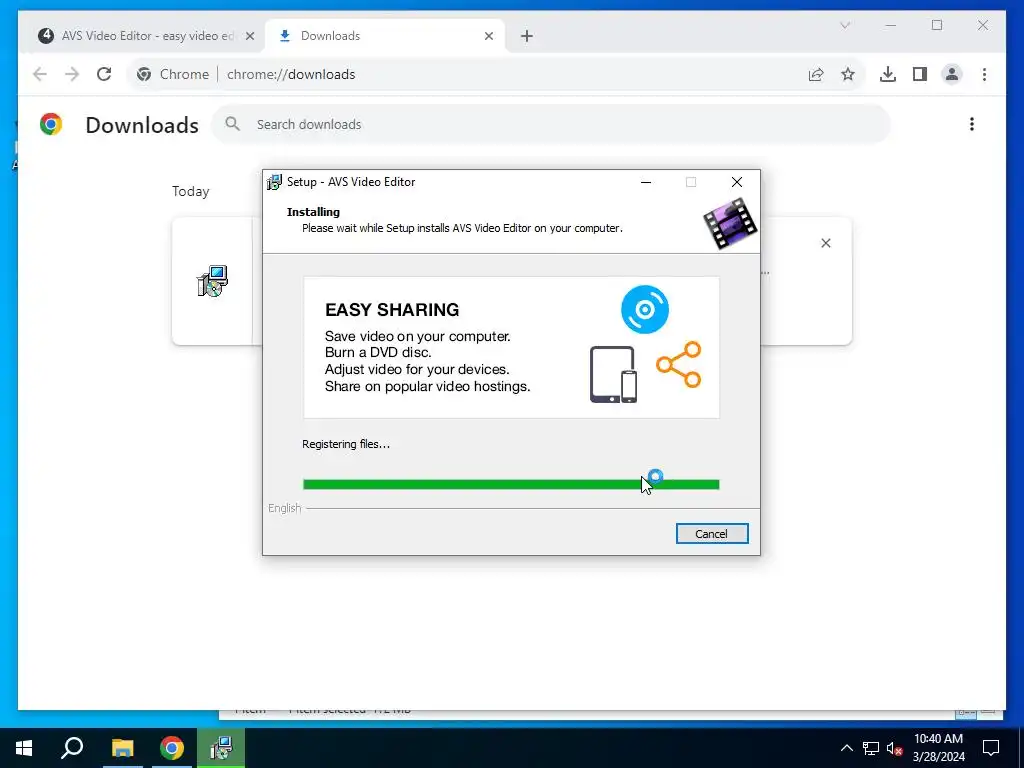Screen dimensions: 1024x768
Task: Cancel the AVS Video Editor installation
Action: pyautogui.click(x=712, y=534)
